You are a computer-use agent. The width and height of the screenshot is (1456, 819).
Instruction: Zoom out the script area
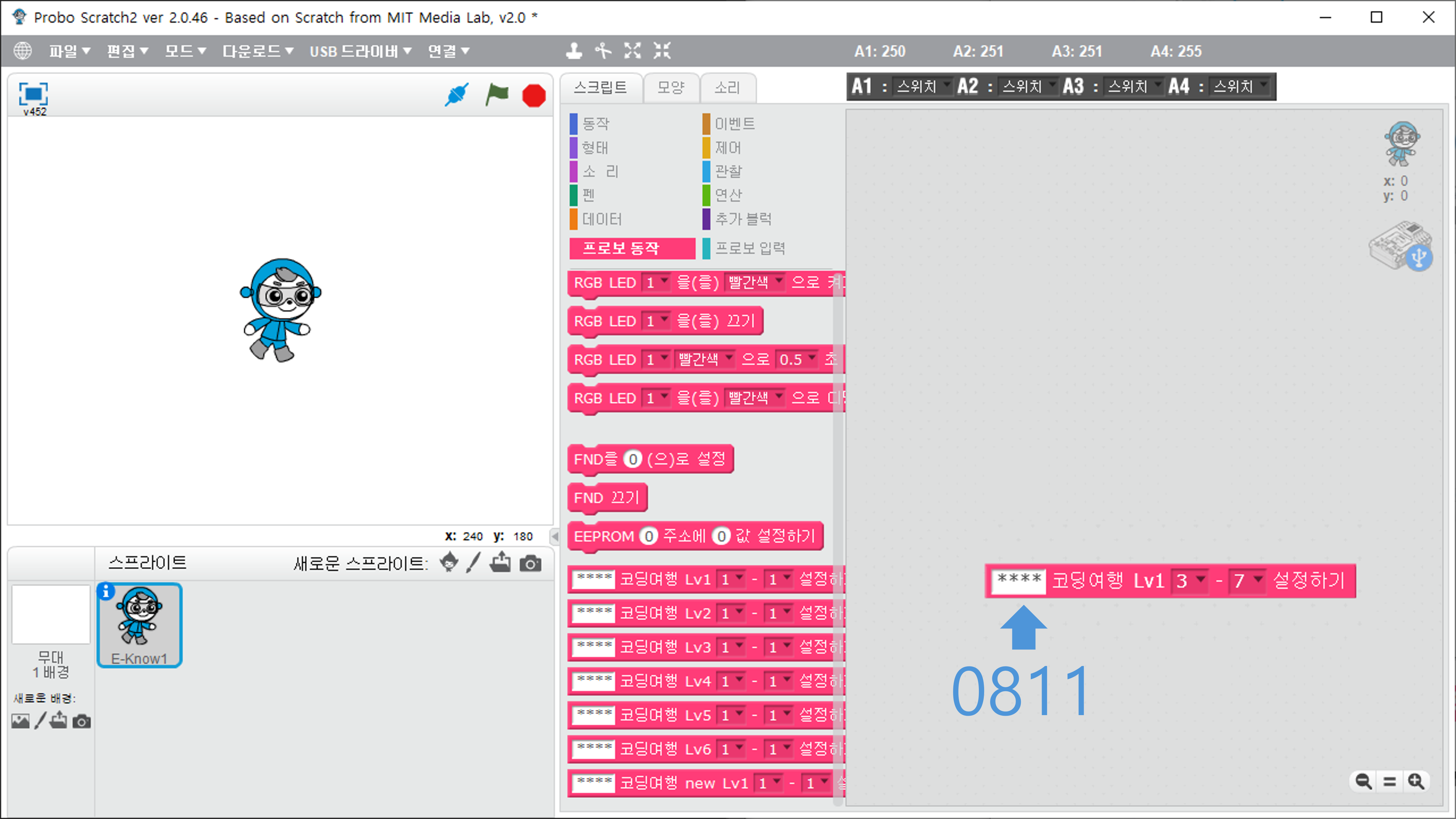click(x=1363, y=781)
